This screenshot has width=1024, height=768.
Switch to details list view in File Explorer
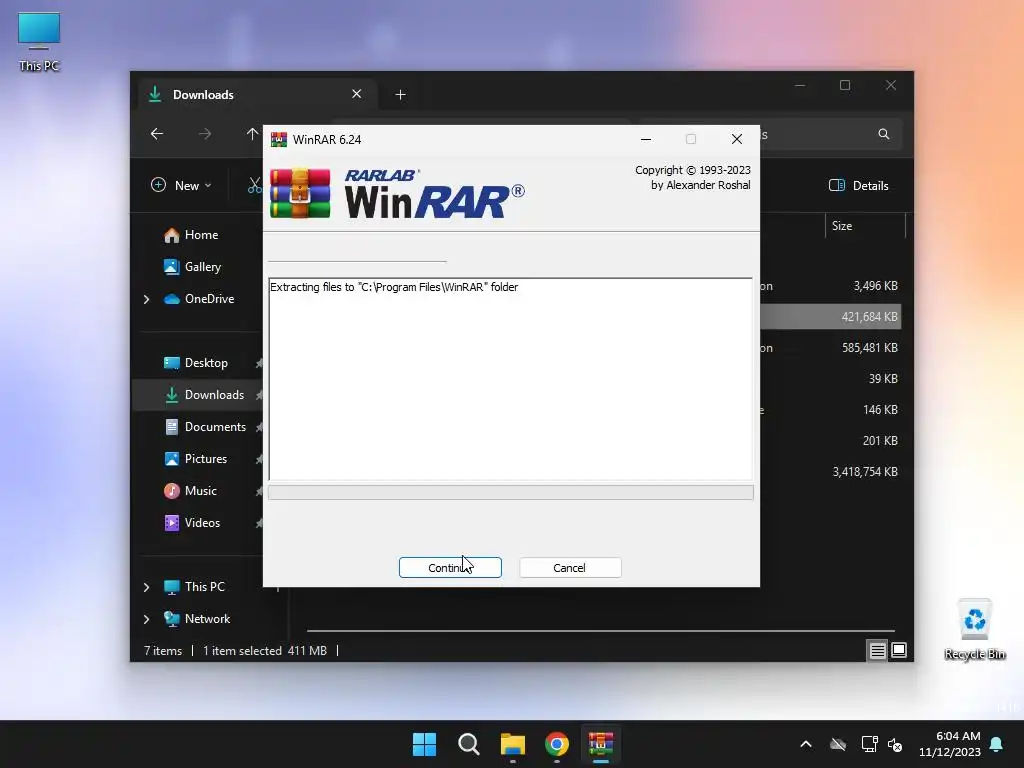point(877,650)
